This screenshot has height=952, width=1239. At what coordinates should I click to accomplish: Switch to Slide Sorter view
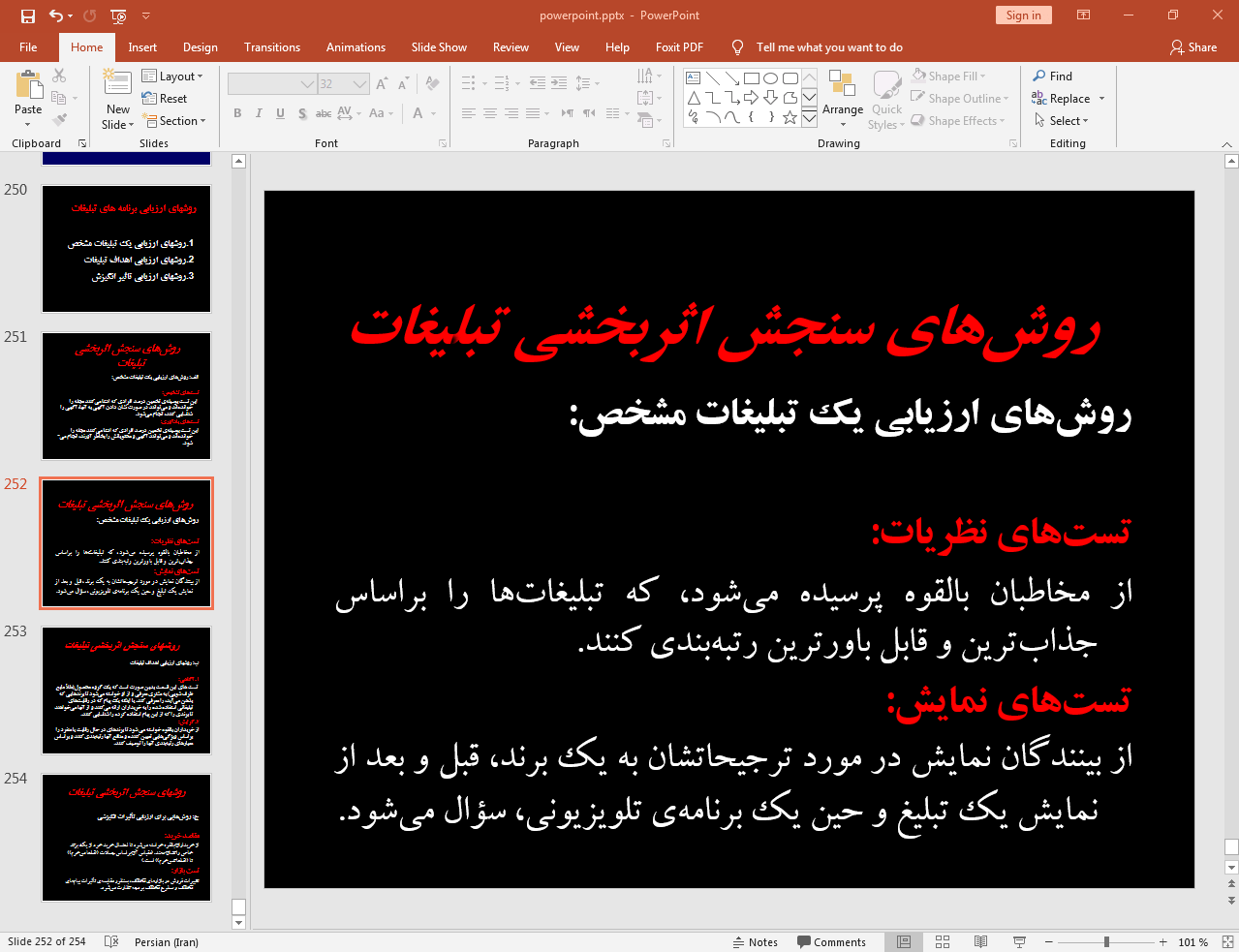(943, 941)
